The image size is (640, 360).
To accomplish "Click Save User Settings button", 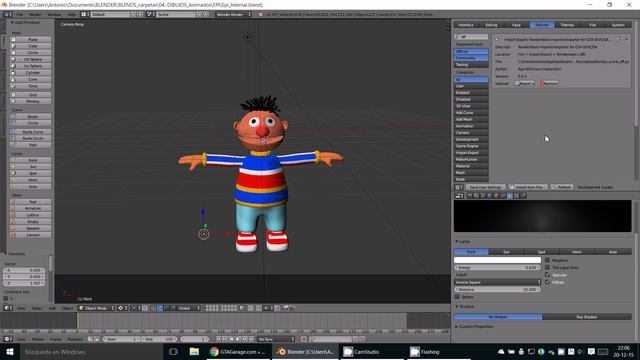I will click(485, 187).
